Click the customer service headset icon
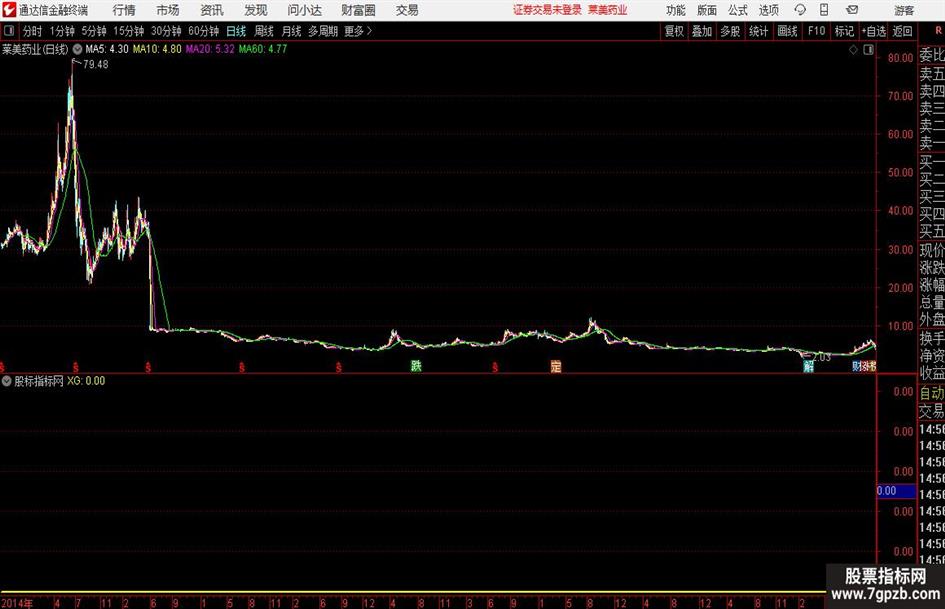 [800, 10]
